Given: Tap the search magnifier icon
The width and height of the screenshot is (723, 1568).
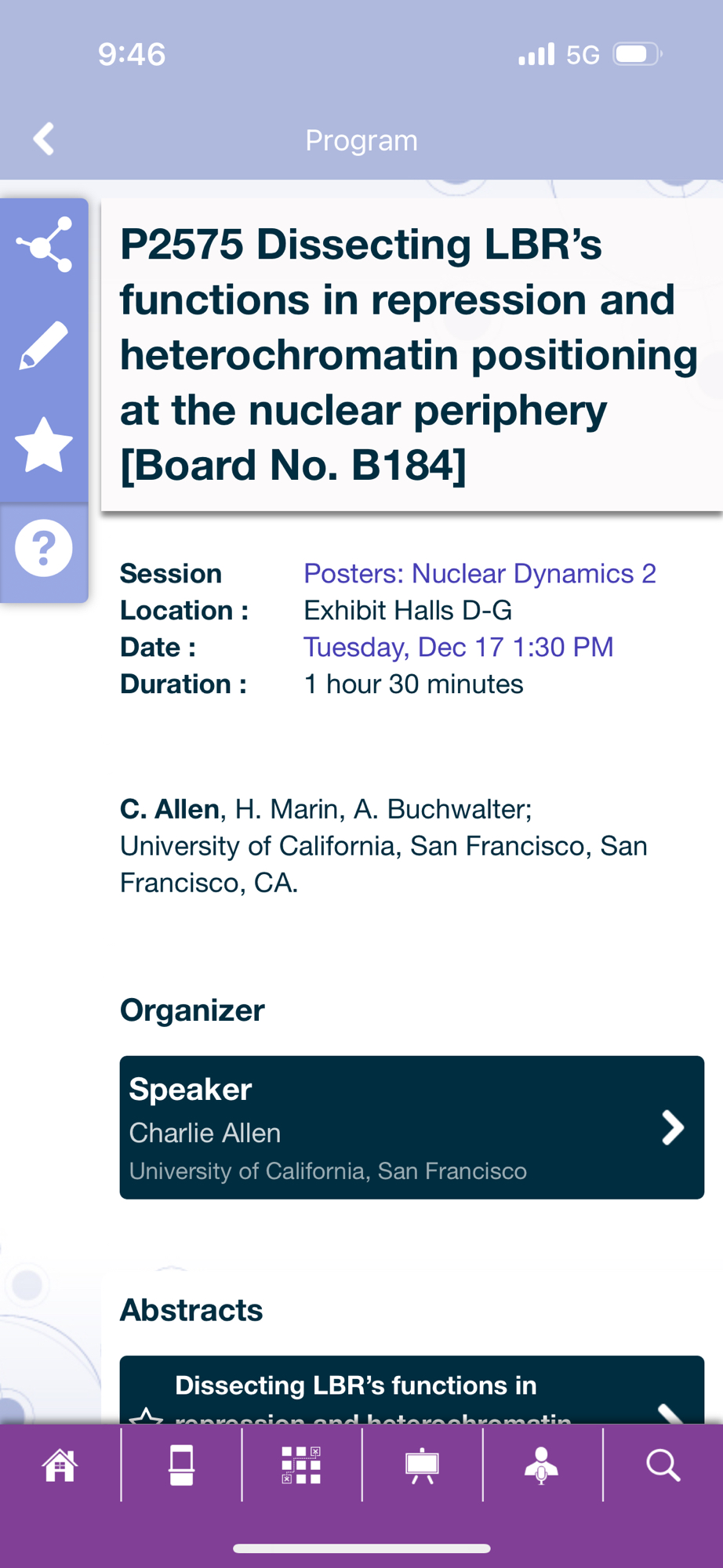Looking at the screenshot, I should [x=663, y=1465].
